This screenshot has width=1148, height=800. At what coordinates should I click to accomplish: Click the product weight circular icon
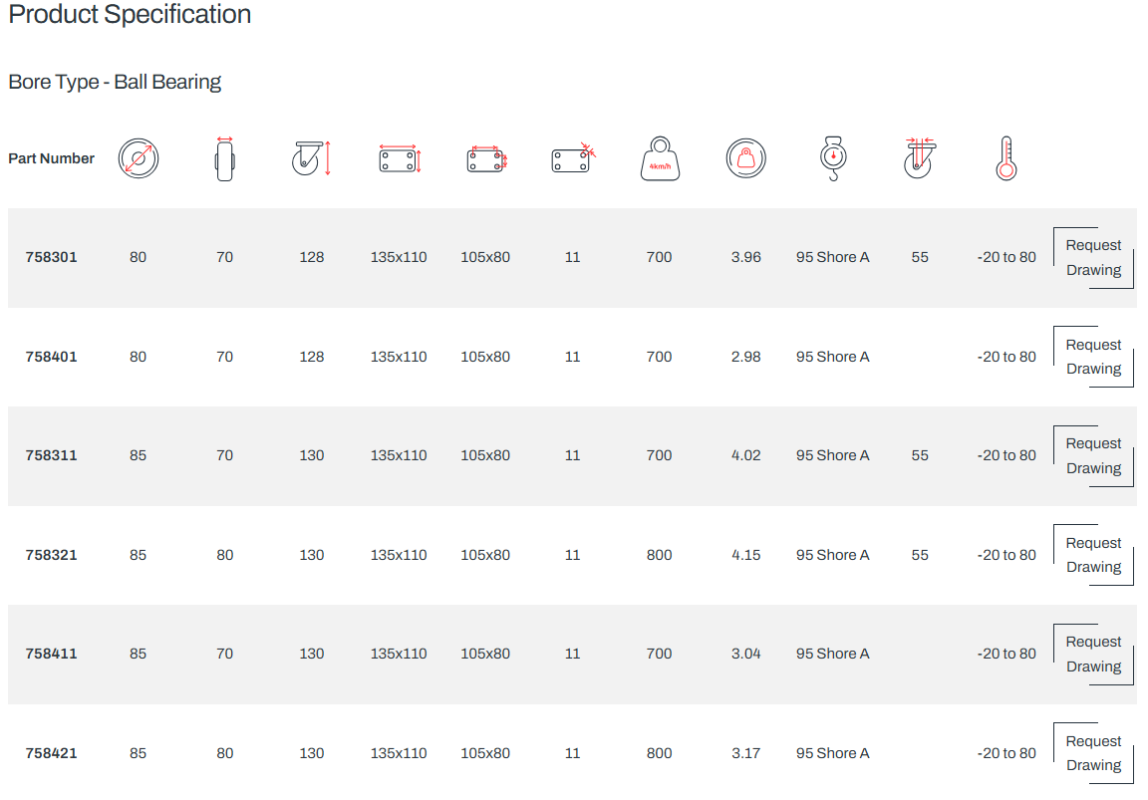[746, 158]
